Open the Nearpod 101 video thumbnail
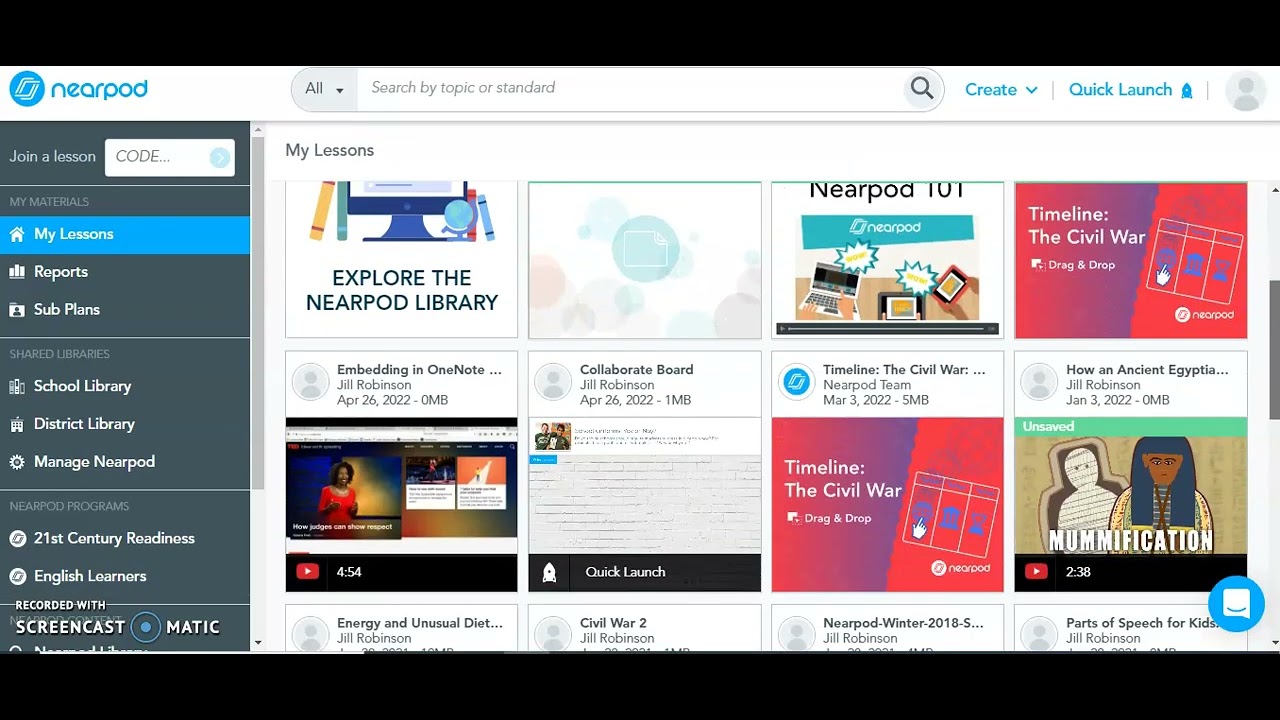Viewport: 1280px width, 720px height. tap(887, 260)
